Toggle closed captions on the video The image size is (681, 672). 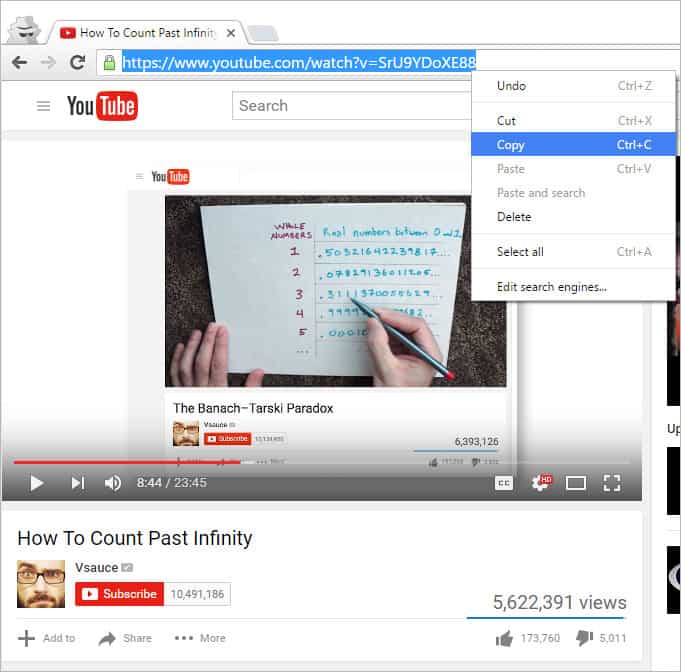coord(503,483)
